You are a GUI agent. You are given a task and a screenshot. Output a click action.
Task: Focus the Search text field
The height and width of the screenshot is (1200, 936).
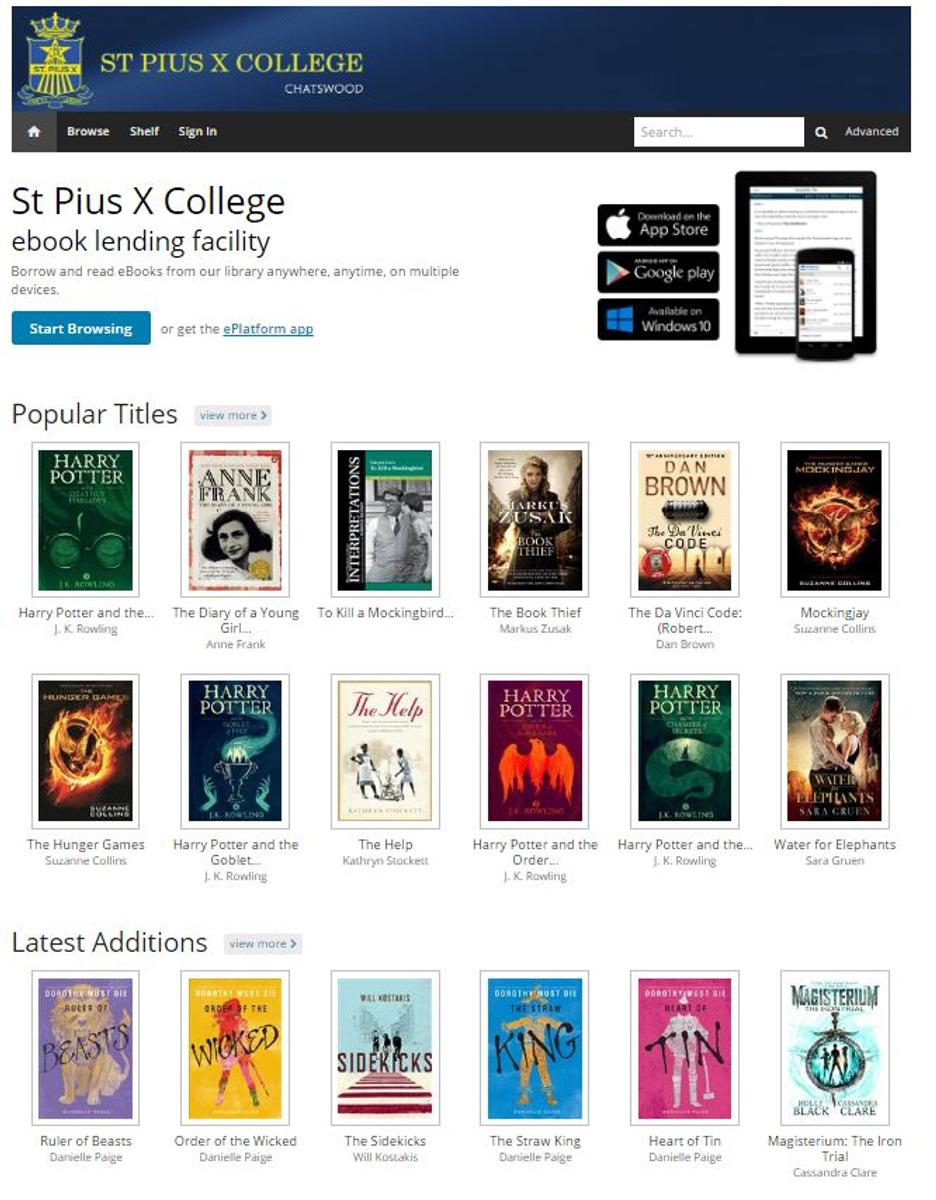coord(719,132)
